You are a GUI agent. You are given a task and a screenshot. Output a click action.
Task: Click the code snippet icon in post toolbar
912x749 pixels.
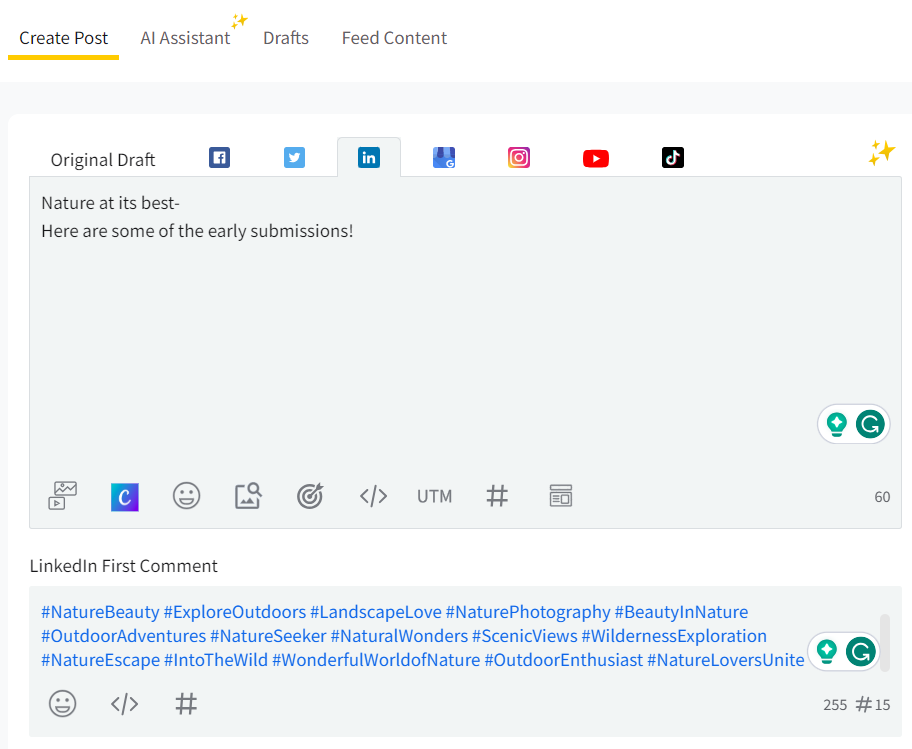[373, 496]
